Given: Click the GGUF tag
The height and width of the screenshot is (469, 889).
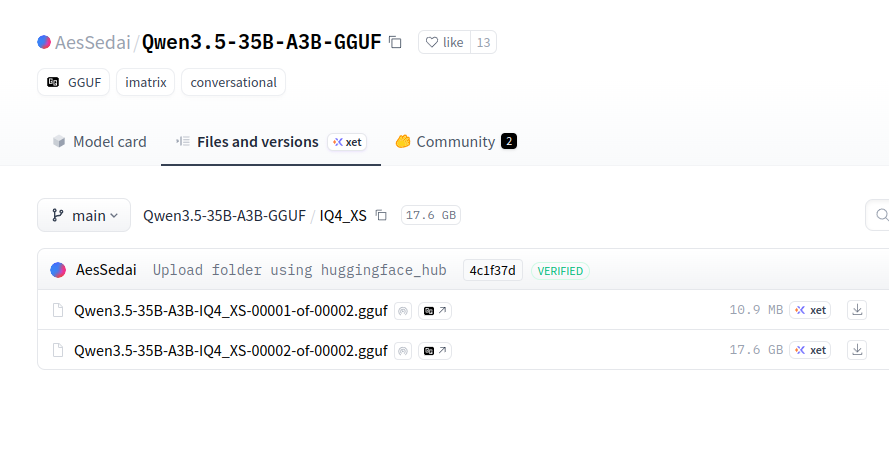Looking at the screenshot, I should tap(74, 82).
